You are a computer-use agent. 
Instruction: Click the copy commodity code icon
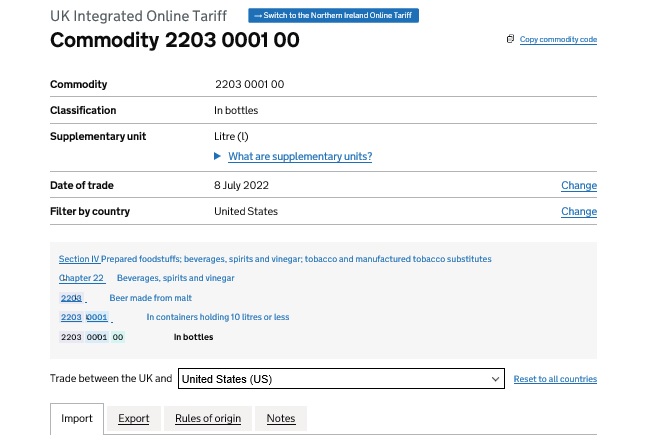(511, 39)
